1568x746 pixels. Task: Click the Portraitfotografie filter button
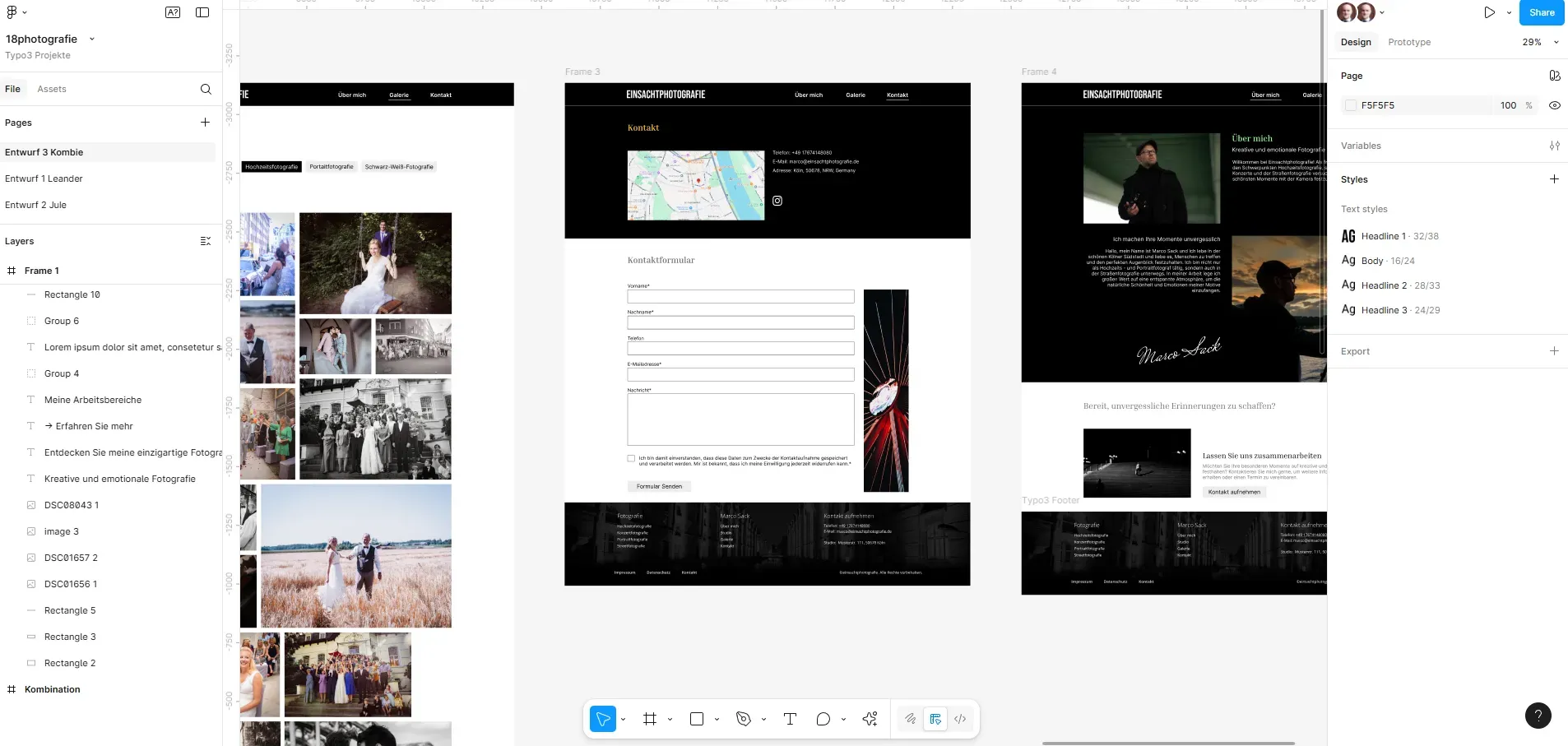(332, 167)
